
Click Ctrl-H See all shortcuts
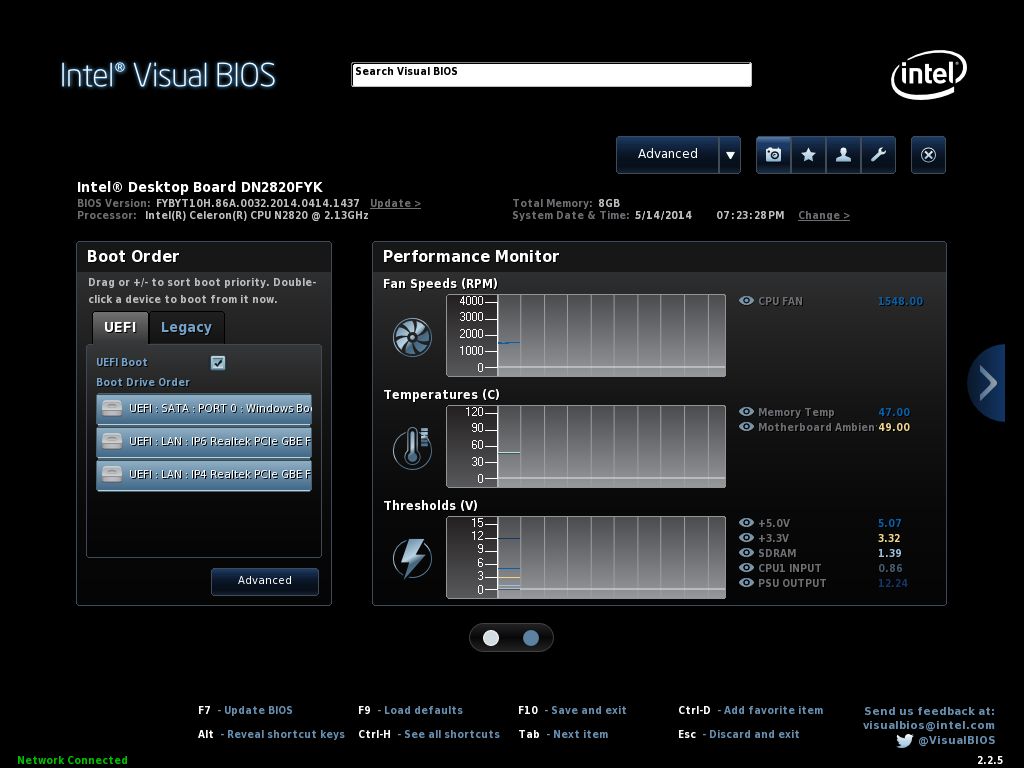[x=429, y=735]
